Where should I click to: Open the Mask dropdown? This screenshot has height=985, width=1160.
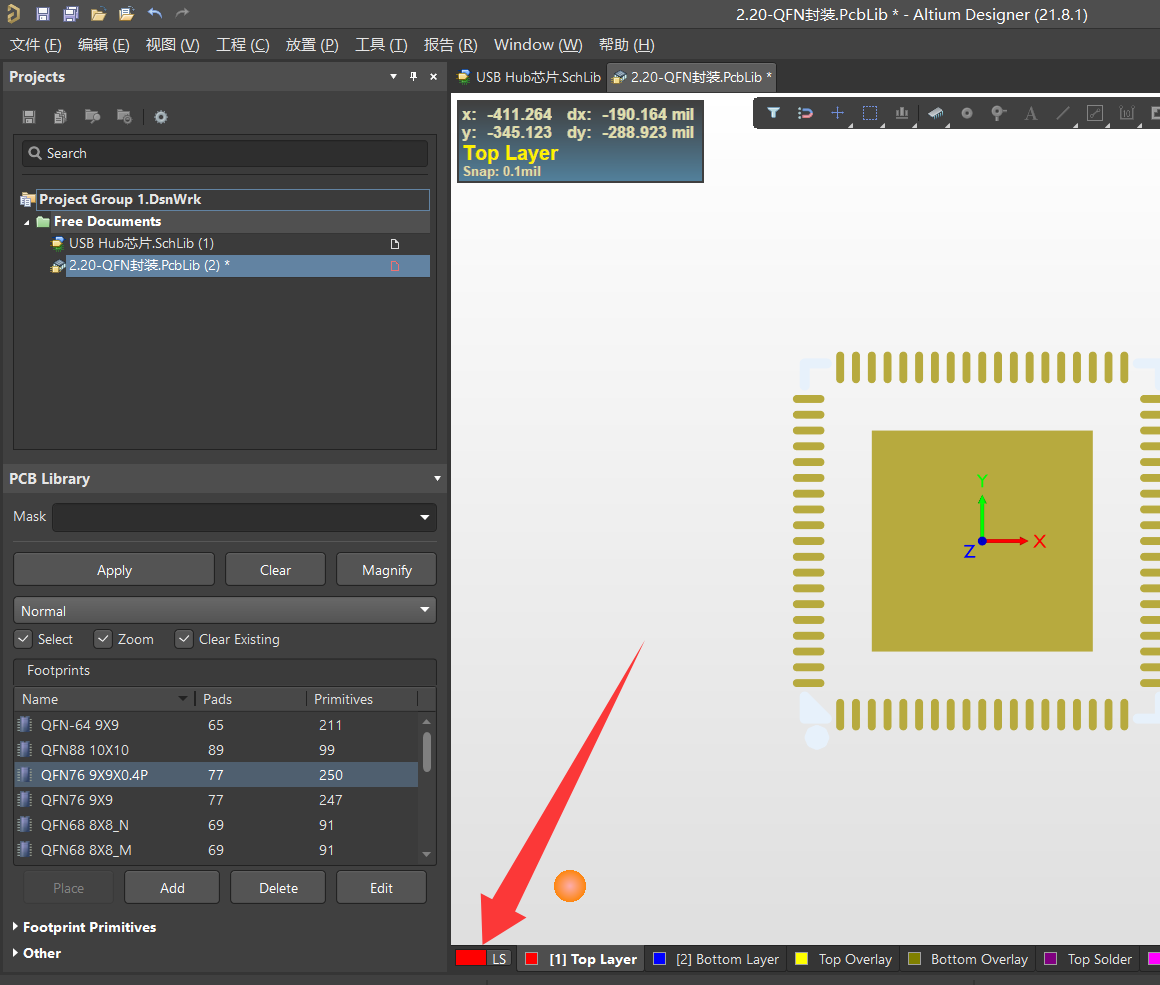[425, 517]
